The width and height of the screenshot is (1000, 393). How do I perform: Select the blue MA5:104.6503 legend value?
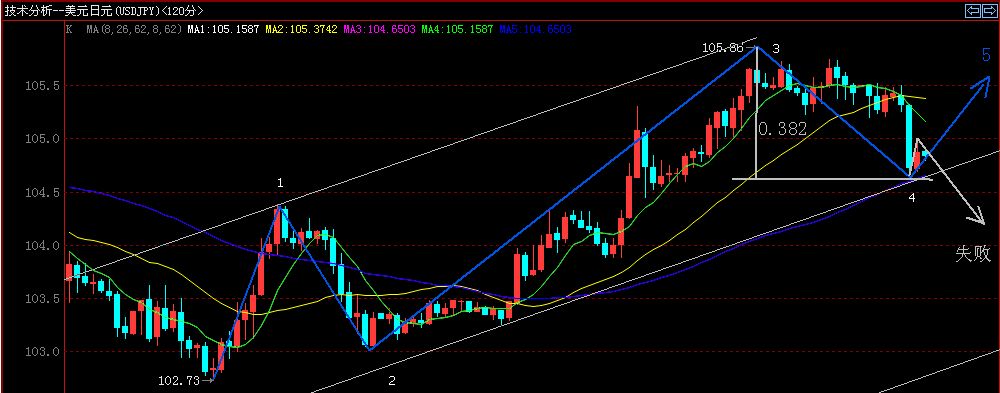click(535, 29)
